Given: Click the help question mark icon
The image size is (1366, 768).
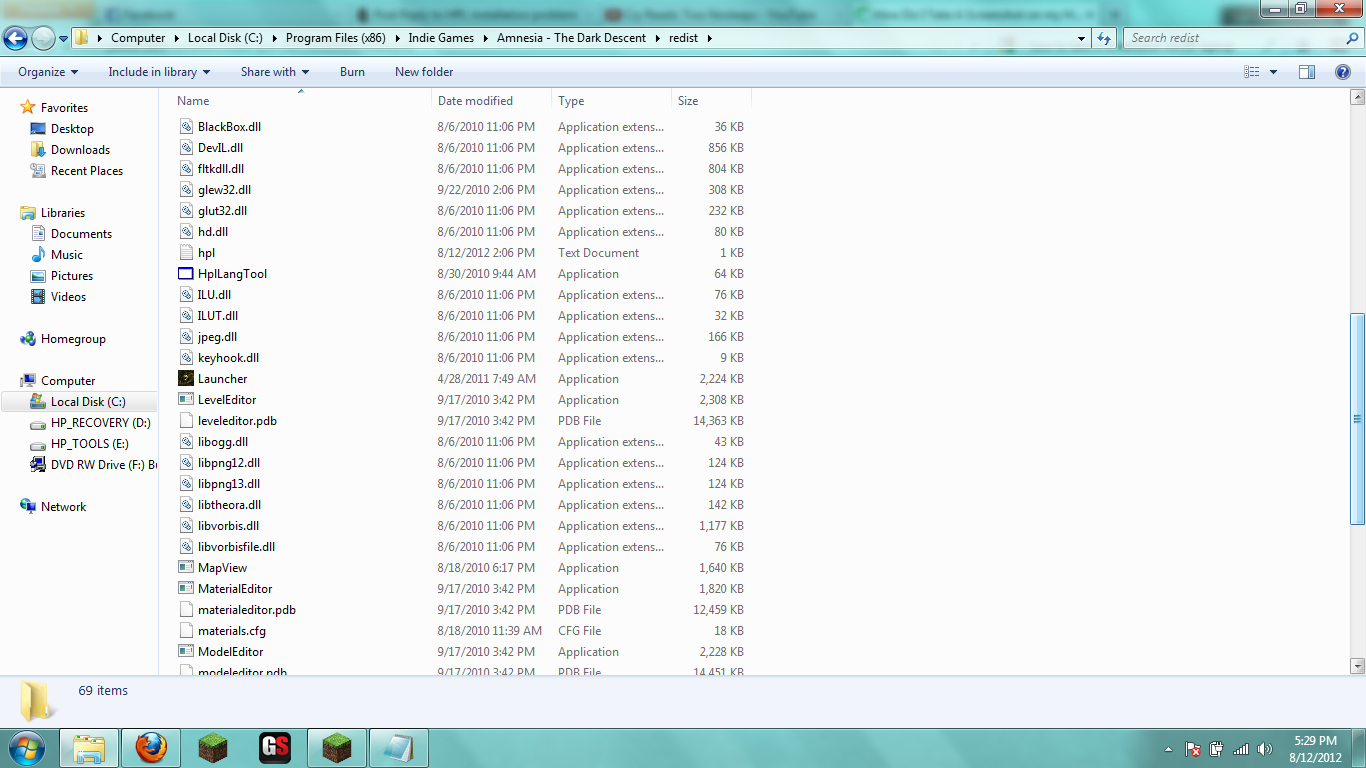Looking at the screenshot, I should (x=1343, y=72).
